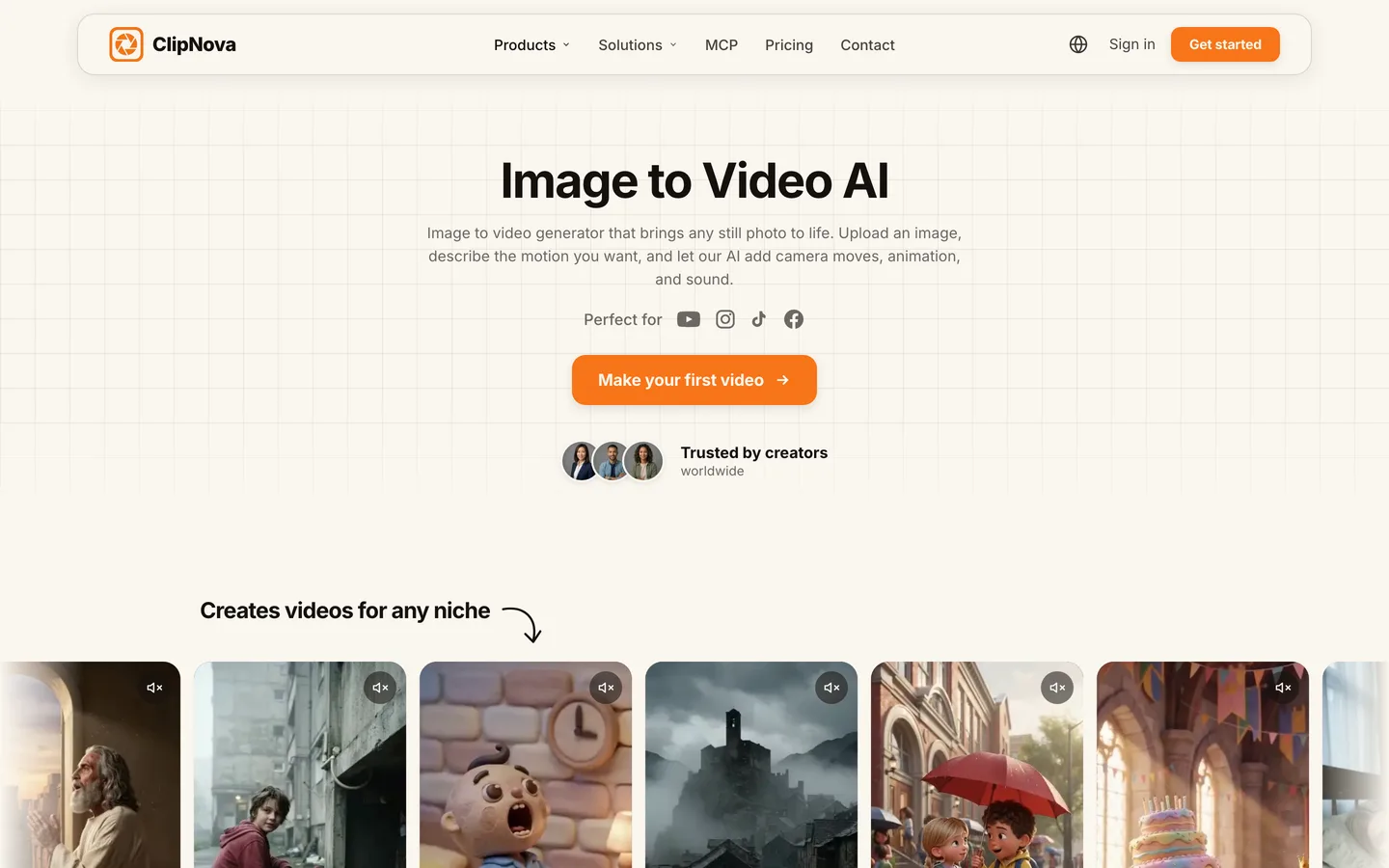Expand the Solutions dropdown menu
Image resolution: width=1389 pixels, height=868 pixels.
(638, 45)
